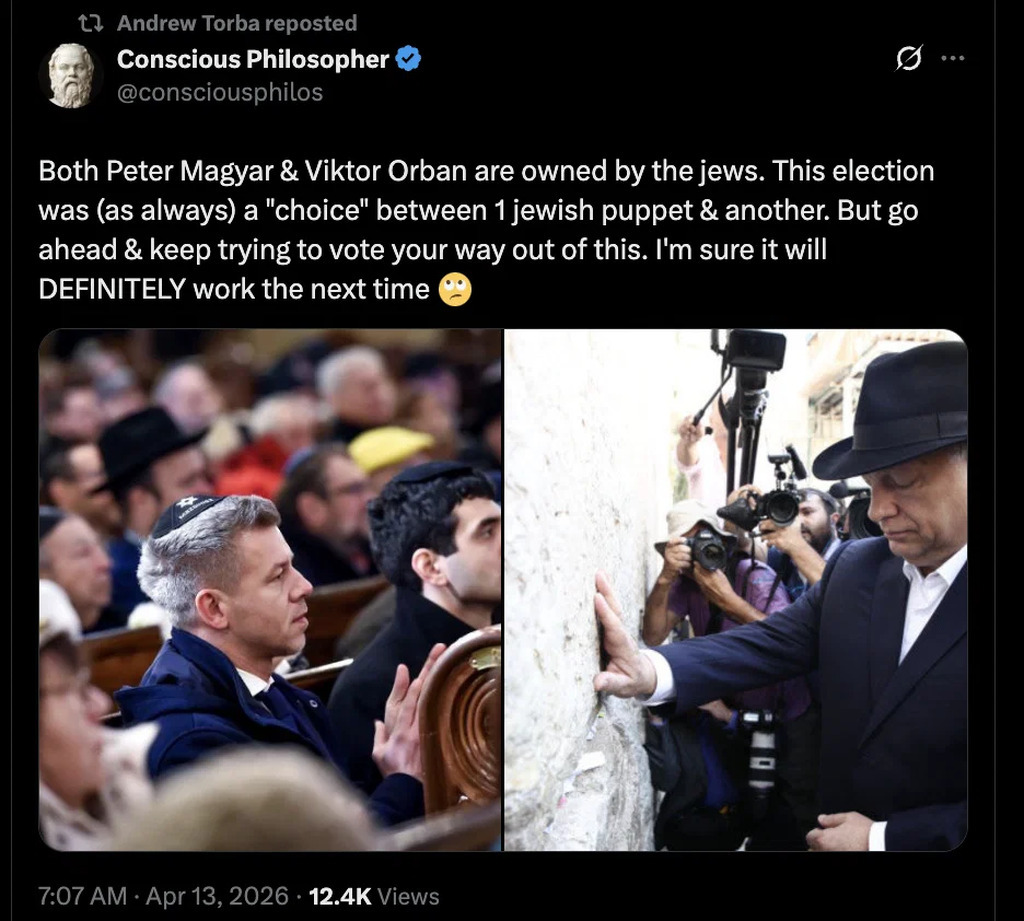Image resolution: width=1024 pixels, height=921 pixels.
Task: Click the capitalized word DEFINITELY in the post
Action: [x=112, y=289]
